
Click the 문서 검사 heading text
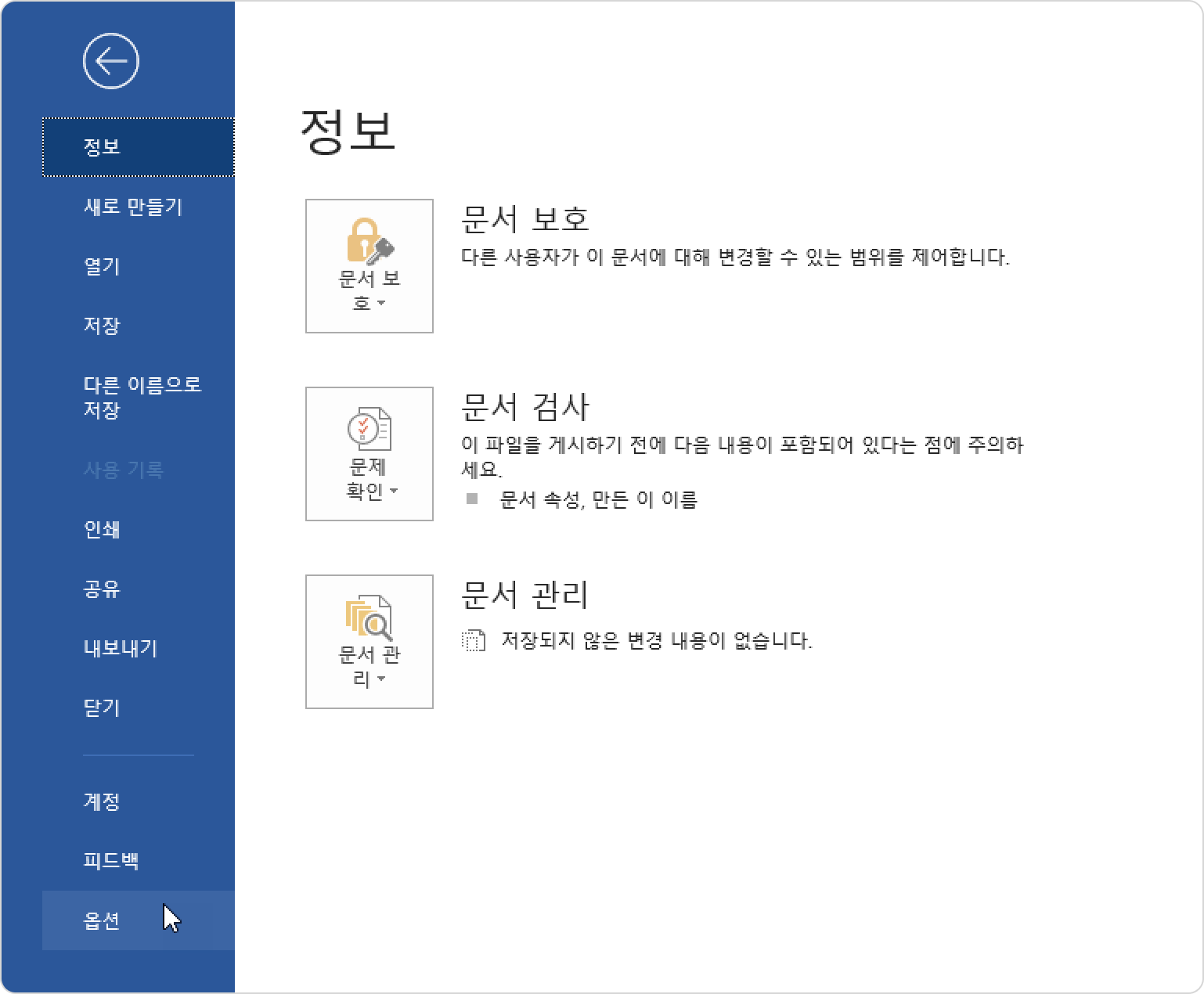coord(524,406)
